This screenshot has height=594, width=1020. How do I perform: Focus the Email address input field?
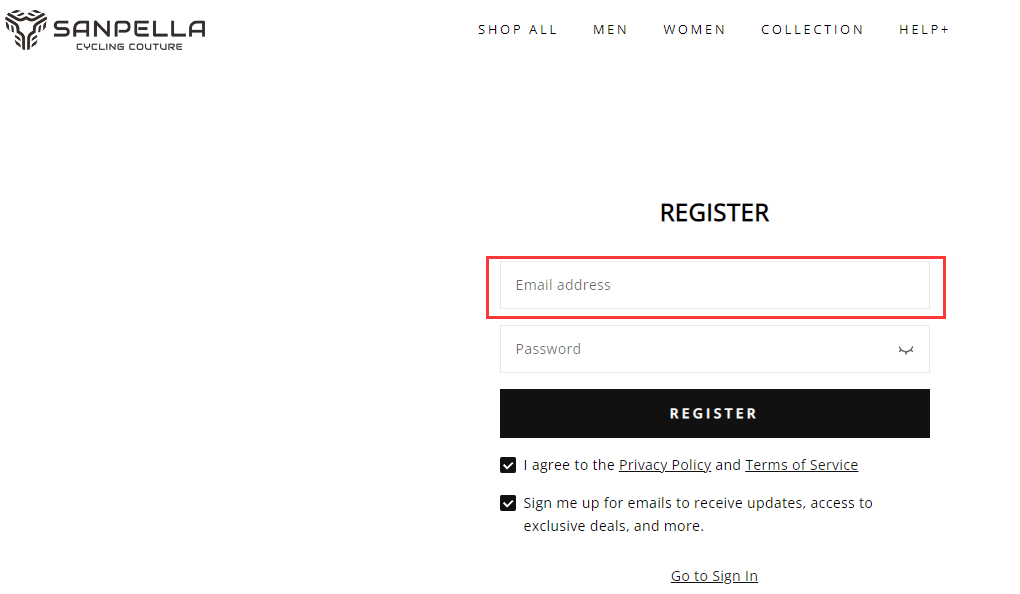(x=714, y=285)
